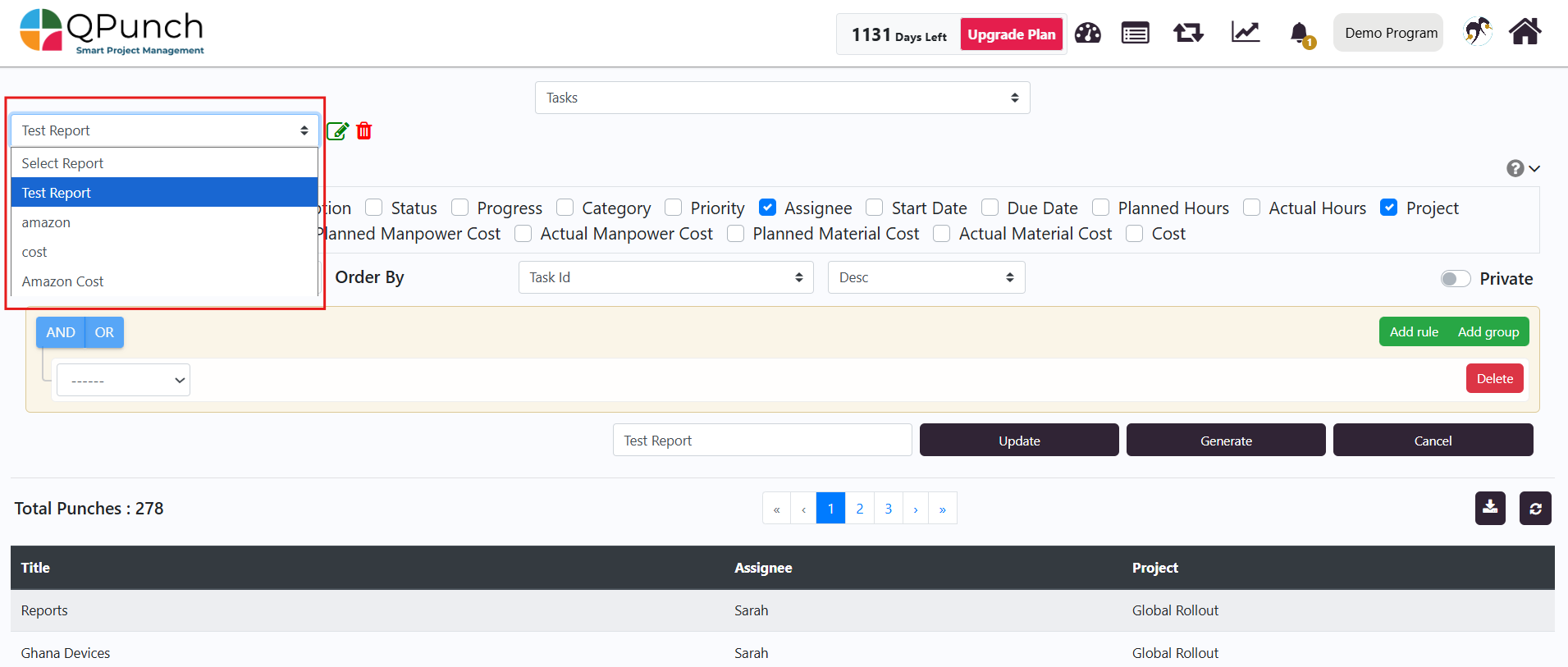The width and height of the screenshot is (1568, 667).
Task: Expand the Tasks type dropdown
Action: pos(782,98)
